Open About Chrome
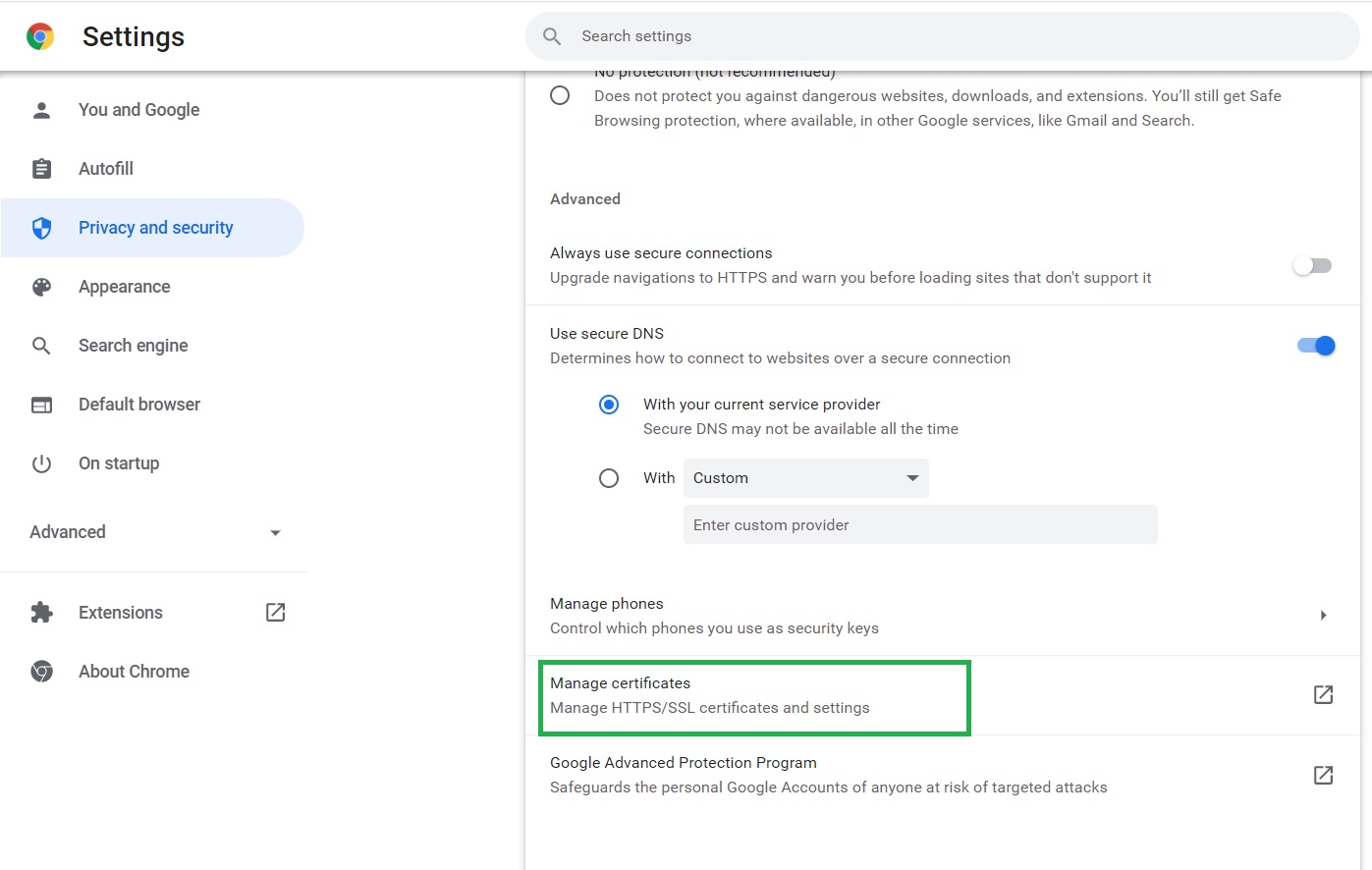The image size is (1372, 870). click(x=134, y=672)
